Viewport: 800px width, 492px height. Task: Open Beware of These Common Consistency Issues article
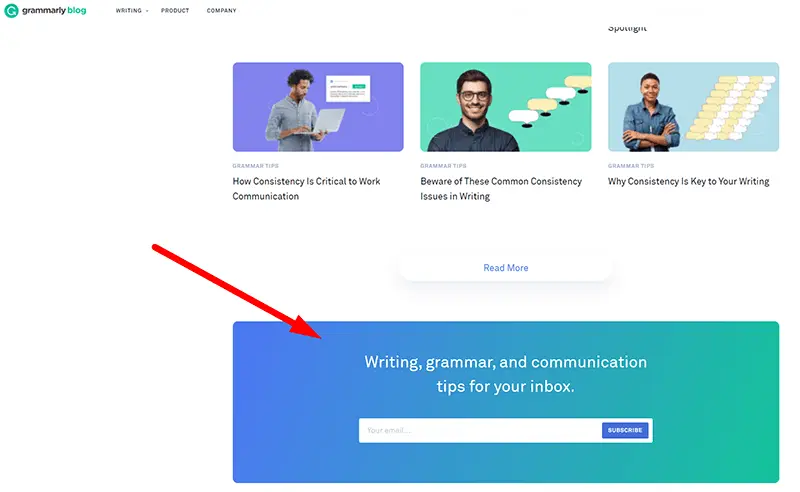pos(501,189)
